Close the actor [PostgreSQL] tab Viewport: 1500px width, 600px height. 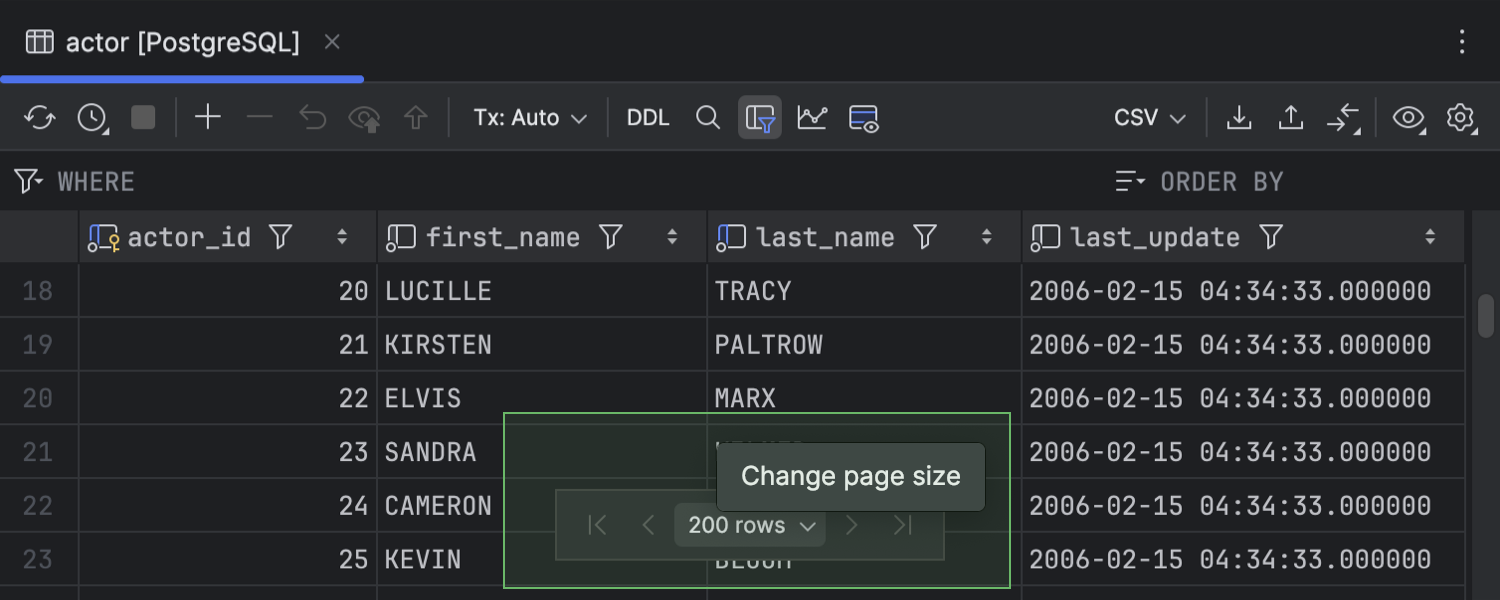333,42
